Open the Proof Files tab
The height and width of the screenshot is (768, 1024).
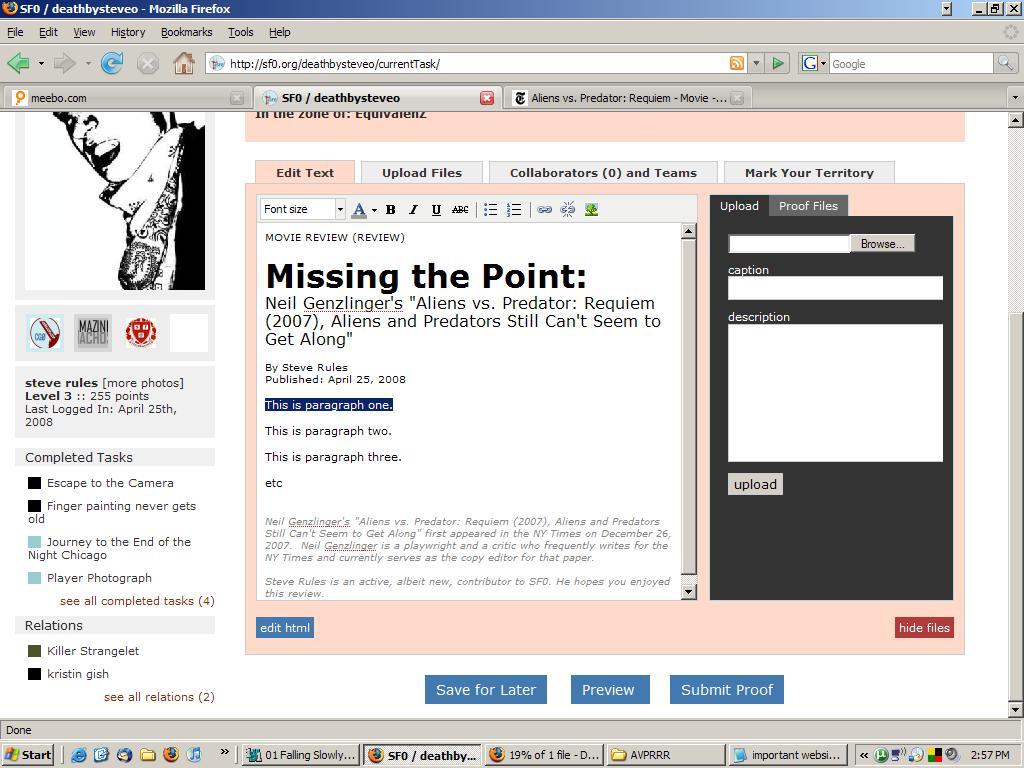(x=808, y=206)
